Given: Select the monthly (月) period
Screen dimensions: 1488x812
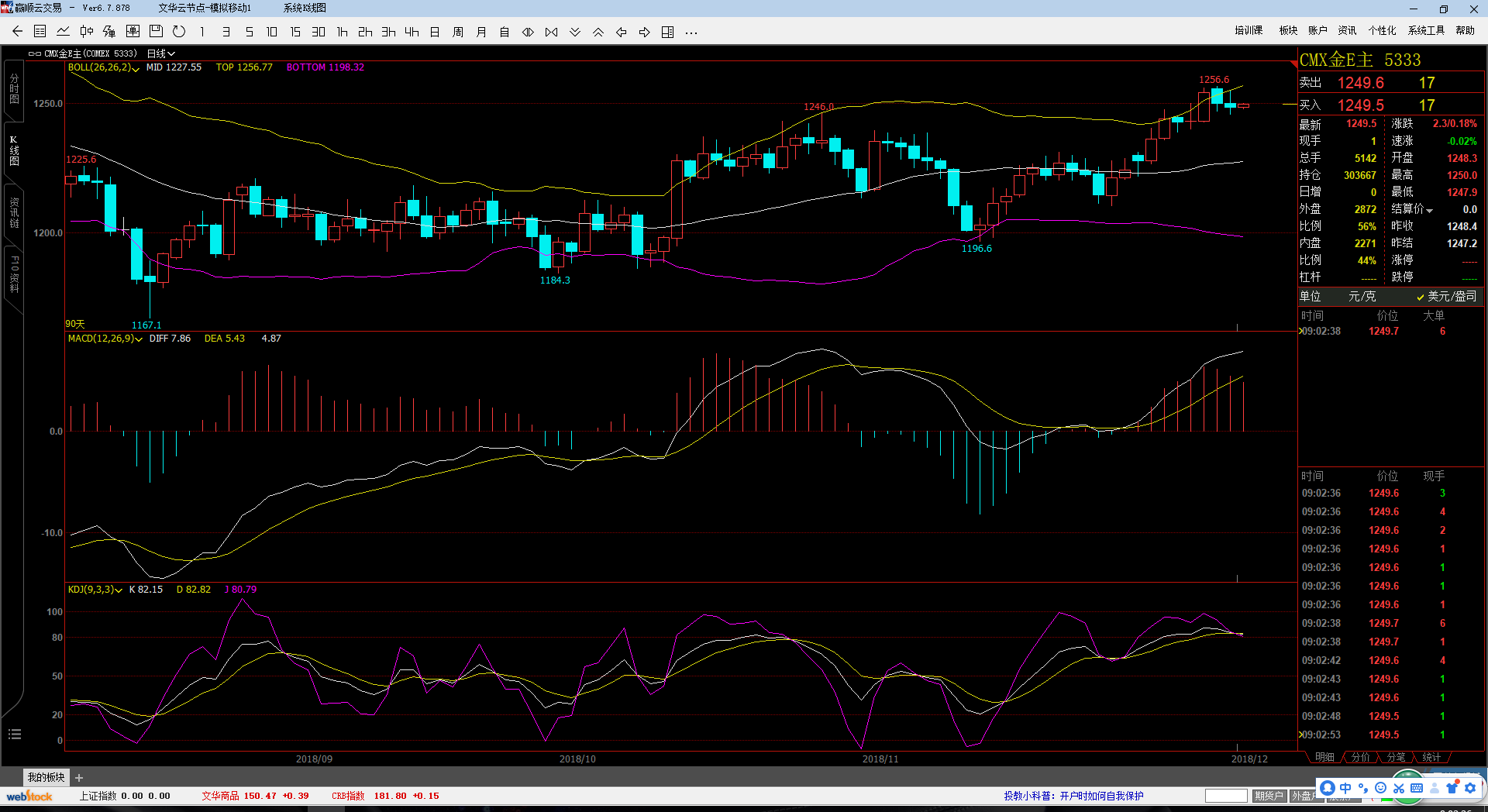Looking at the screenshot, I should tap(481, 32).
